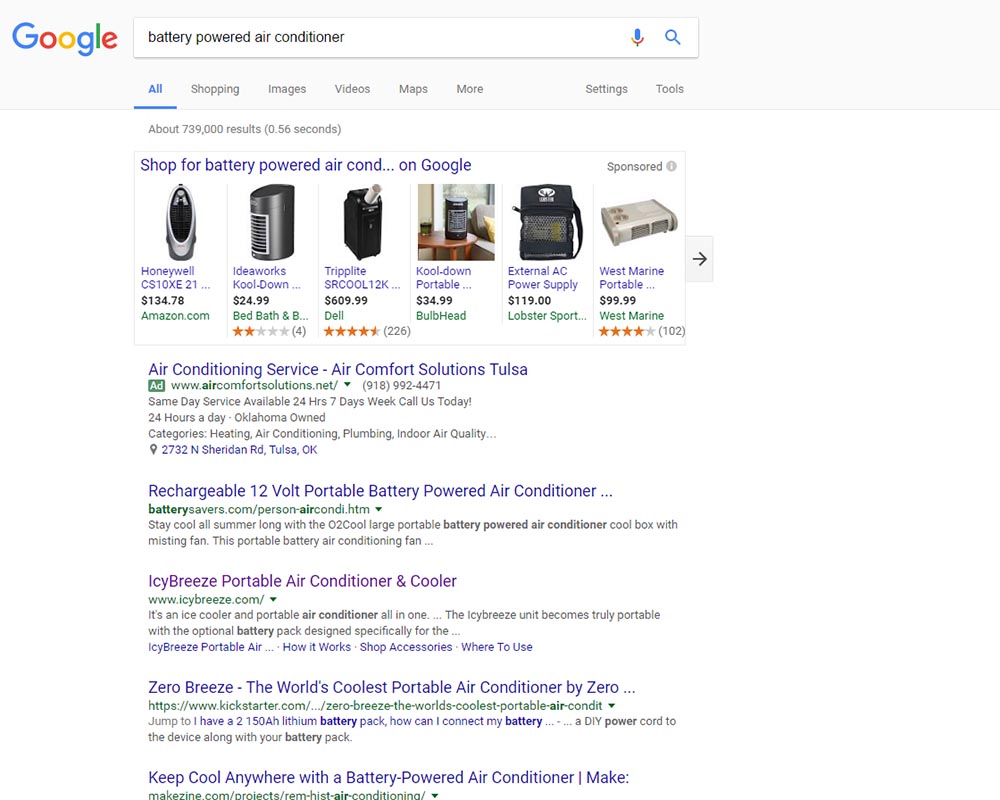Click star rating with 4 reviews
This screenshot has height=800, width=1000.
269,331
